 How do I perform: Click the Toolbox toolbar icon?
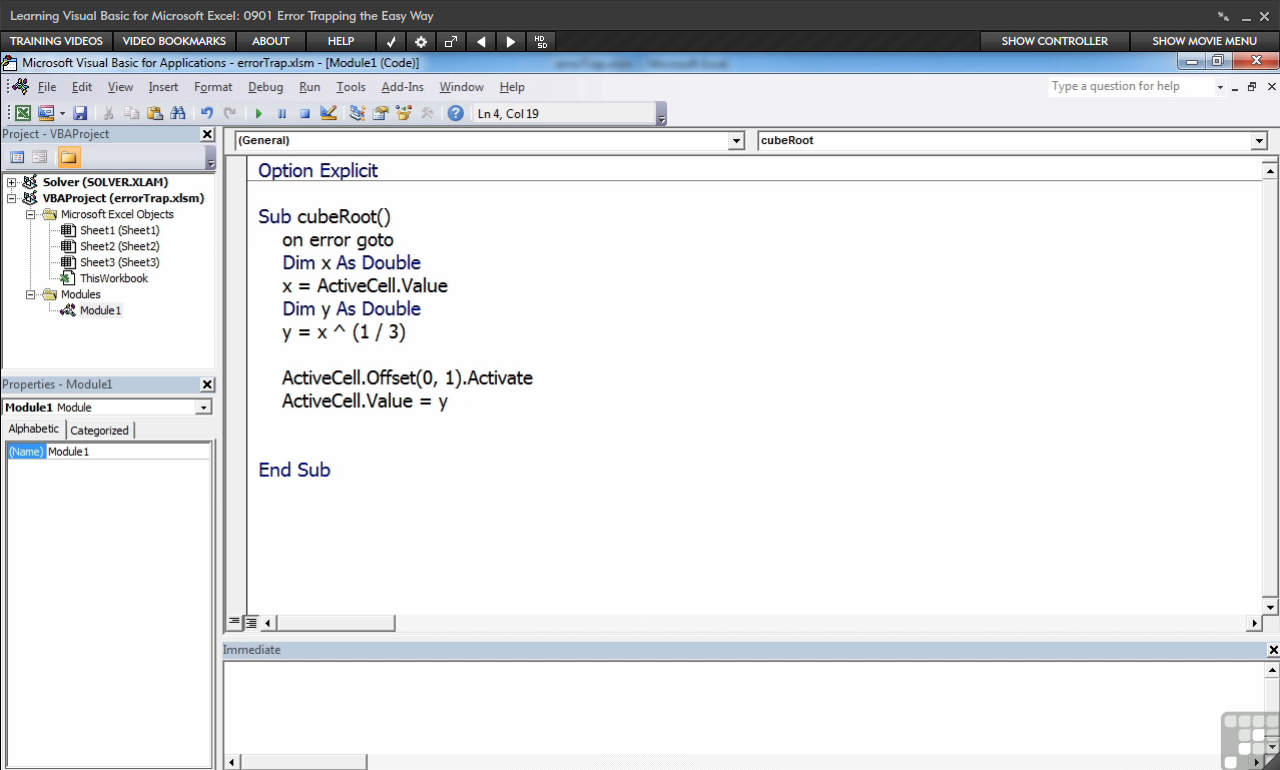click(x=427, y=113)
